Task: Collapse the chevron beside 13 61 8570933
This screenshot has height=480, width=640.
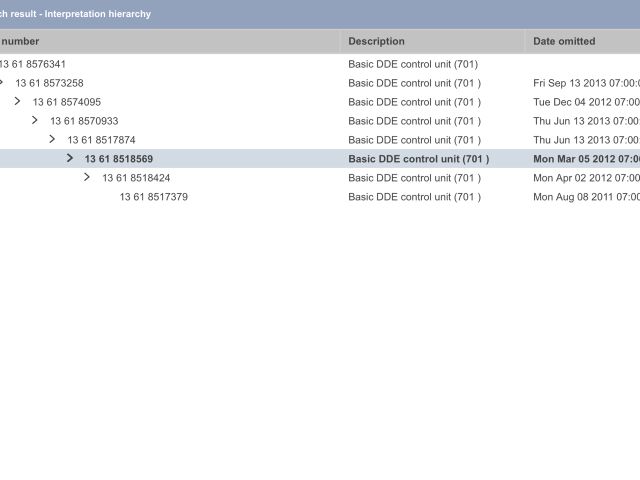Action: click(35, 121)
